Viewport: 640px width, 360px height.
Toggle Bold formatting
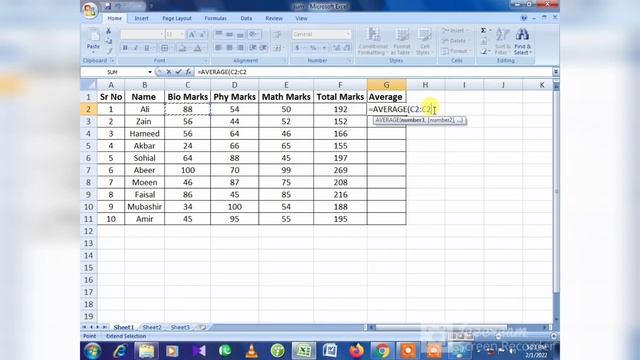click(x=125, y=48)
